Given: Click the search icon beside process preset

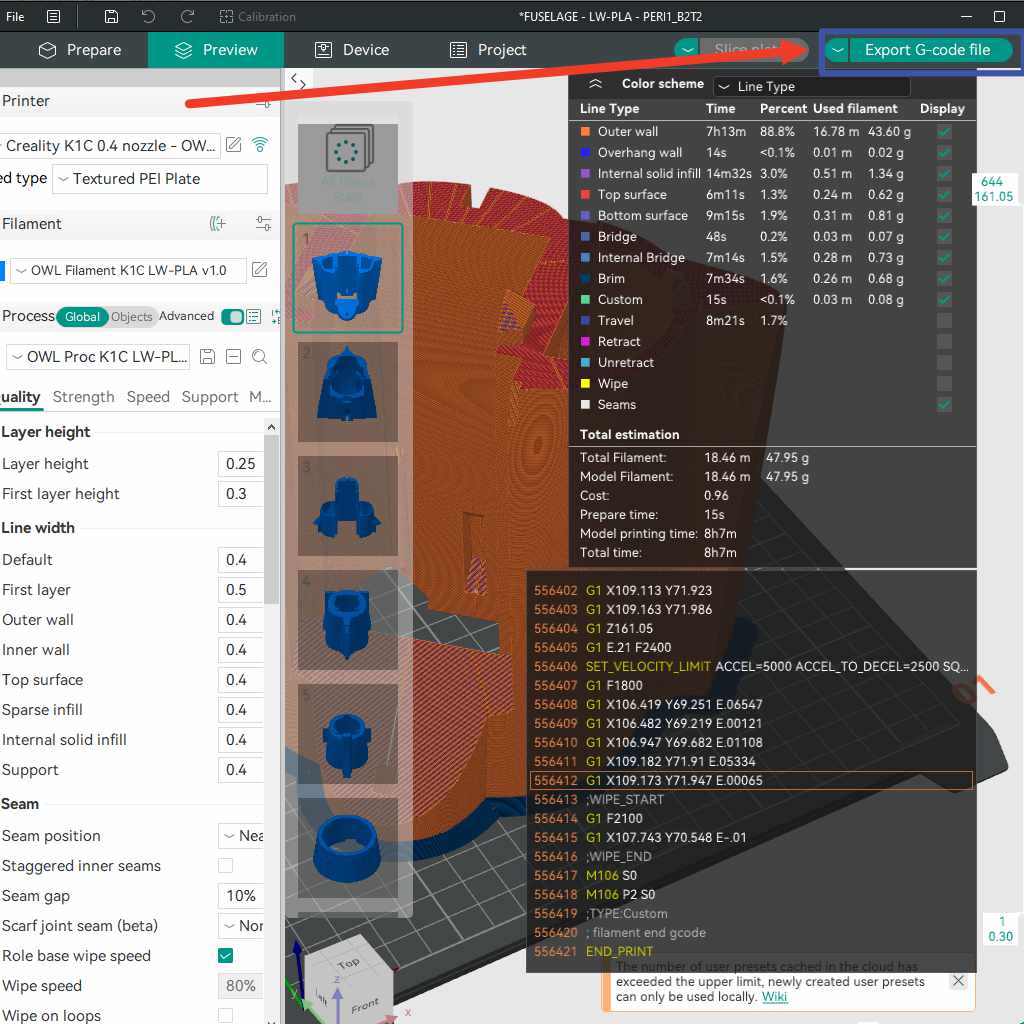Looking at the screenshot, I should click(x=259, y=357).
